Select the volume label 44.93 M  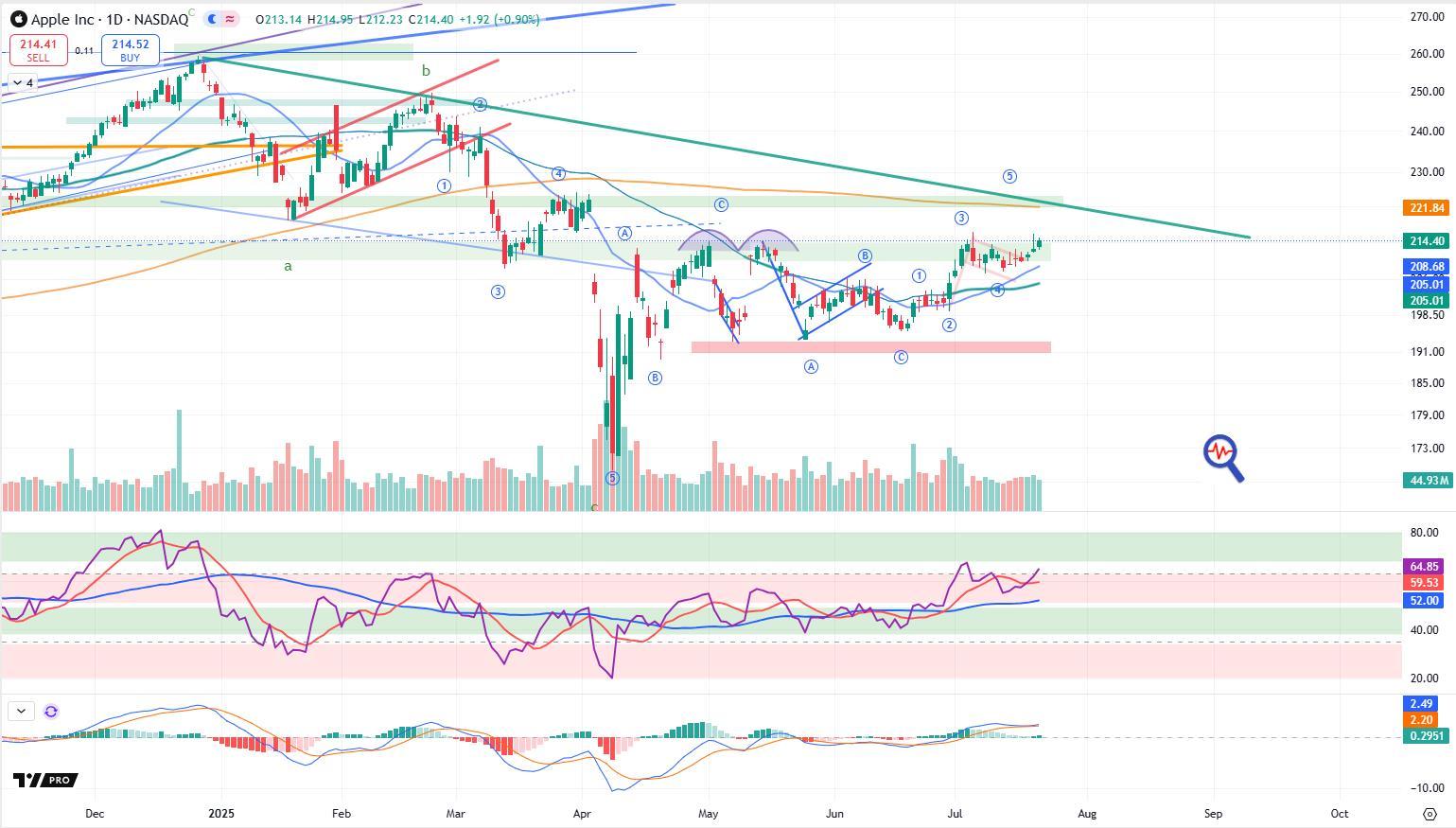(x=1427, y=481)
